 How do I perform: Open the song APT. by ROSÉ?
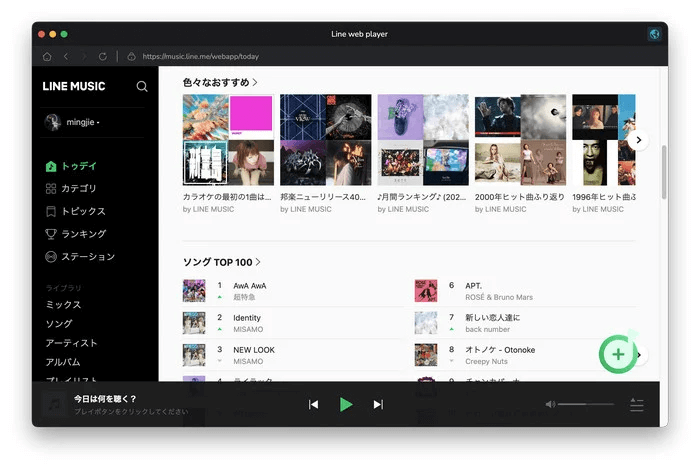click(x=474, y=285)
